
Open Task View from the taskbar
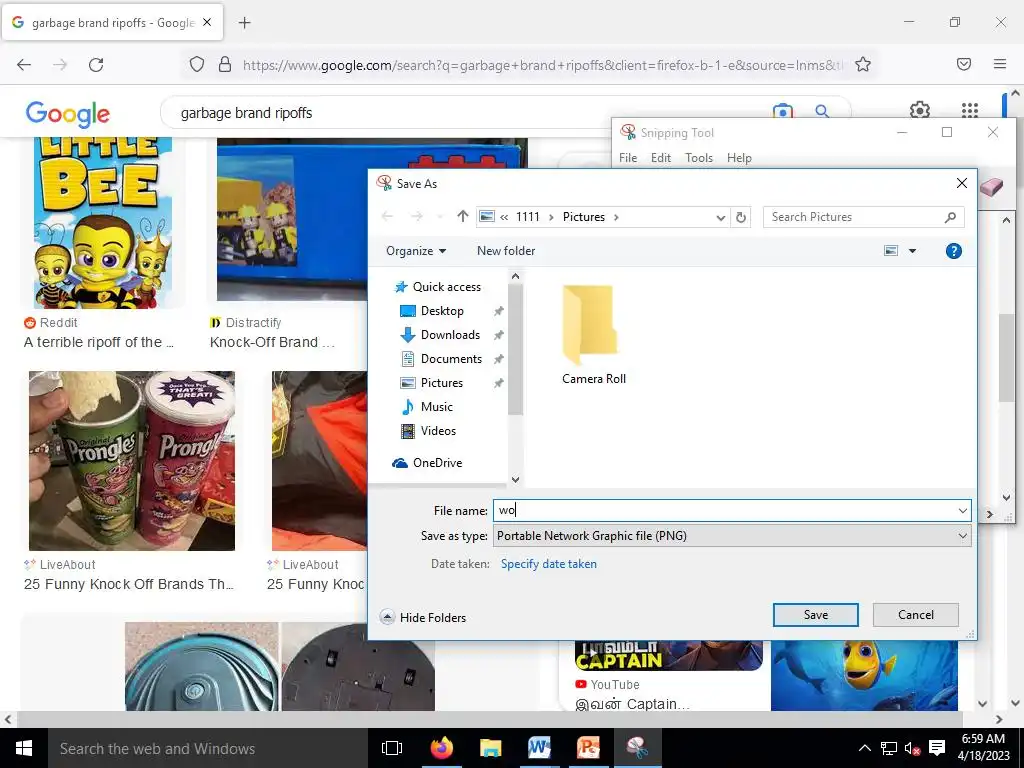coord(392,748)
